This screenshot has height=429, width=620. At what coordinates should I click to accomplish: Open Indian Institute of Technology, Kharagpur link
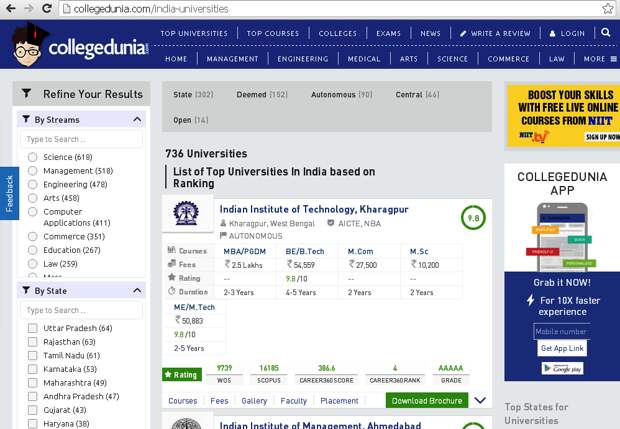(314, 209)
